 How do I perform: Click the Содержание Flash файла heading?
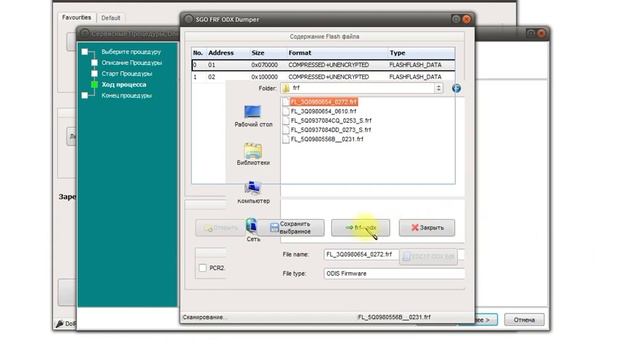324,37
